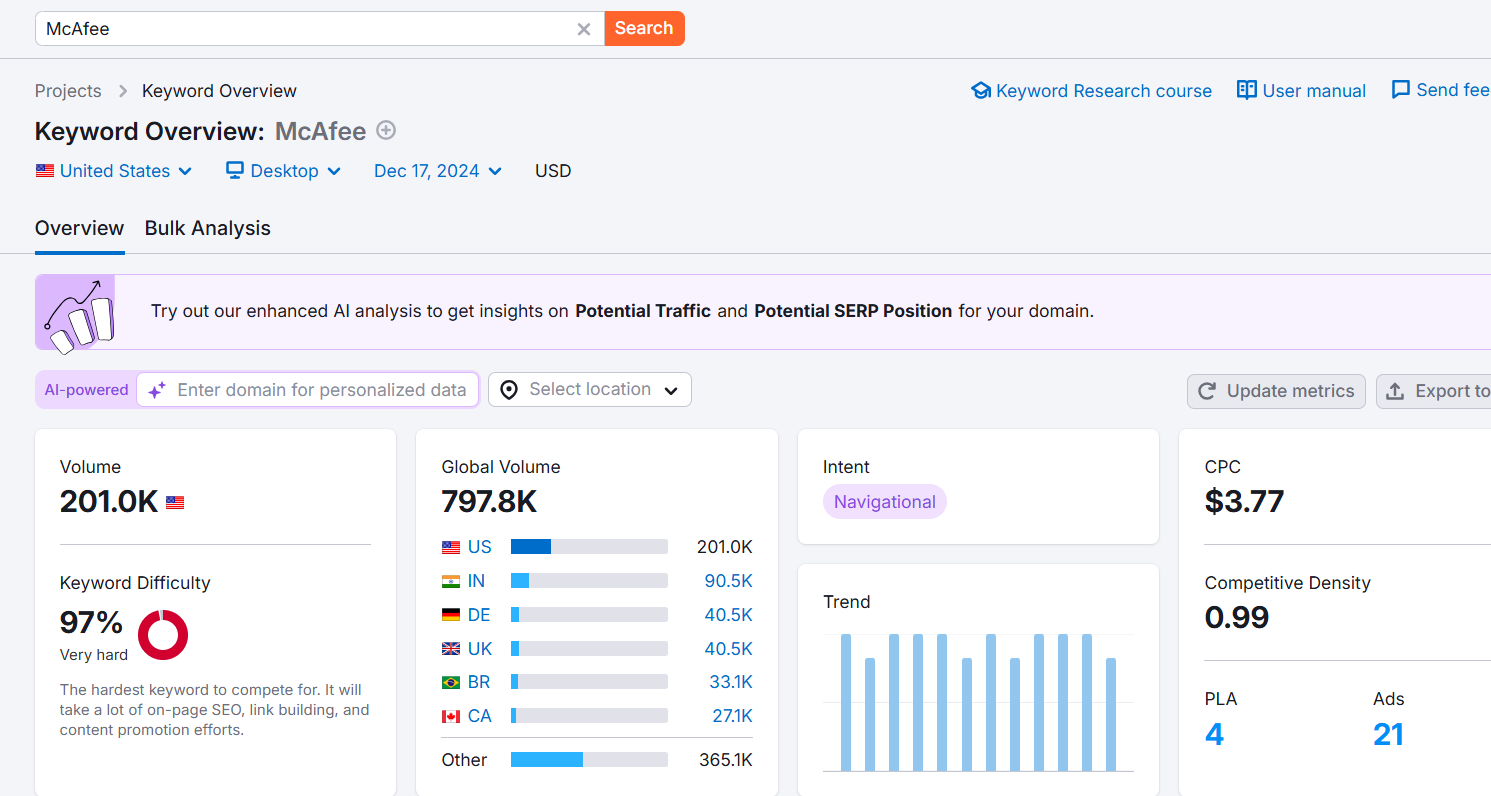Click the Other volume progress bar
Screen dimensions: 1491x796
[589, 760]
